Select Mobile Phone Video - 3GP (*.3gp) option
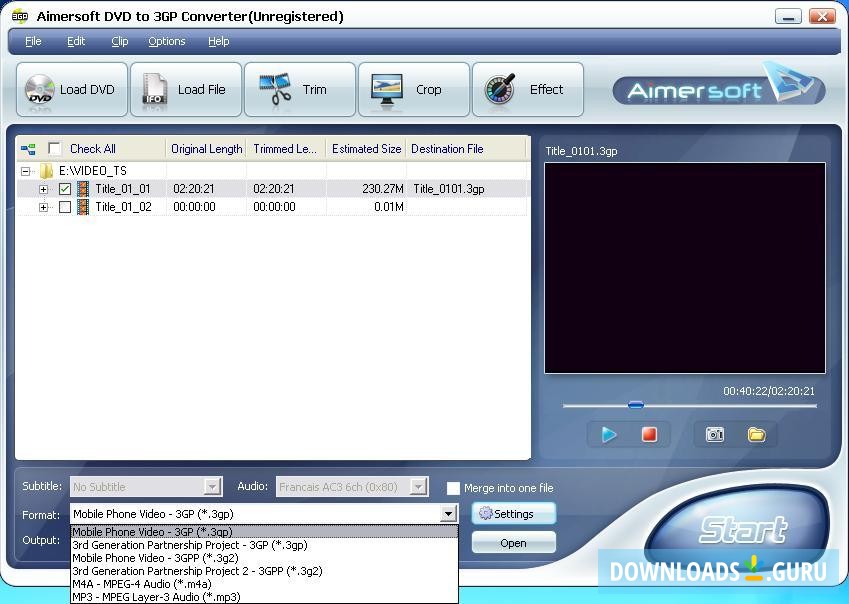Image resolution: width=849 pixels, height=604 pixels. pyautogui.click(x=264, y=531)
